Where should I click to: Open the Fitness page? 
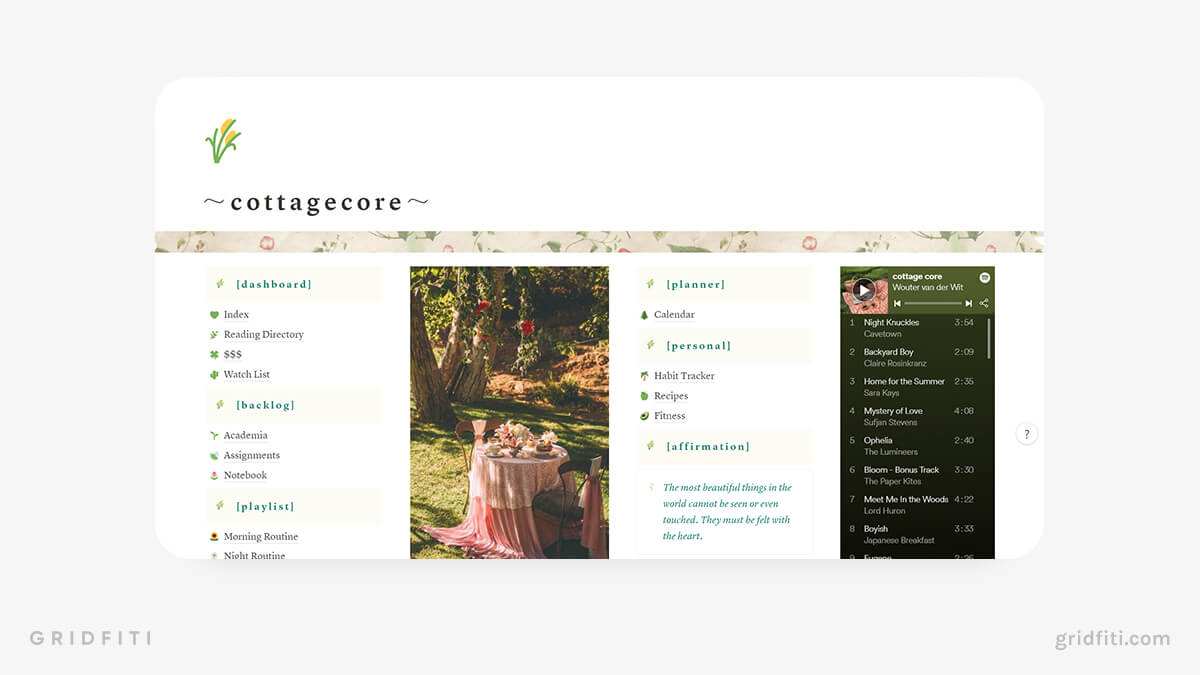(x=670, y=416)
